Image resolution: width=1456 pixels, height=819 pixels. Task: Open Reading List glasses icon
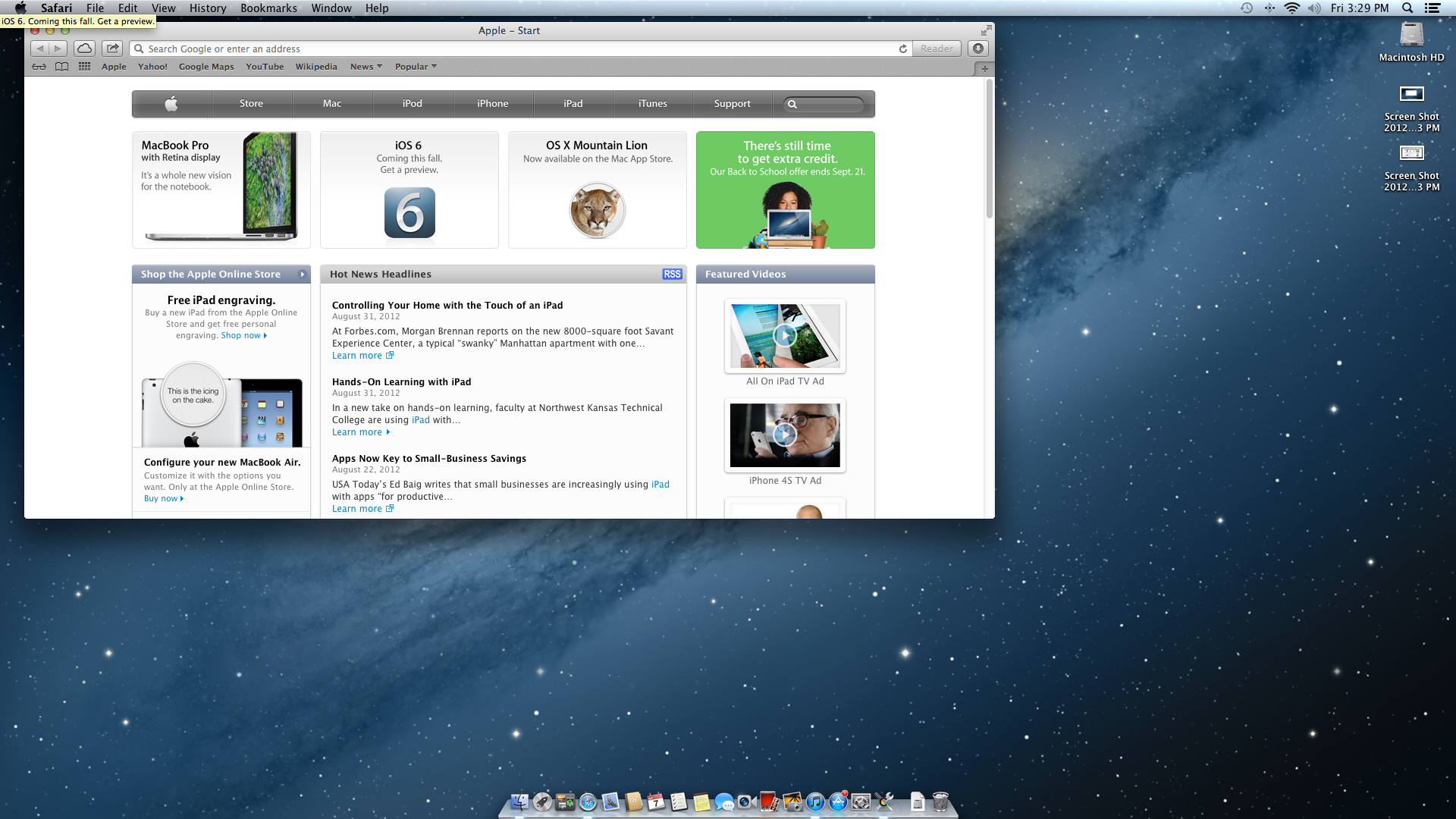tap(39, 67)
